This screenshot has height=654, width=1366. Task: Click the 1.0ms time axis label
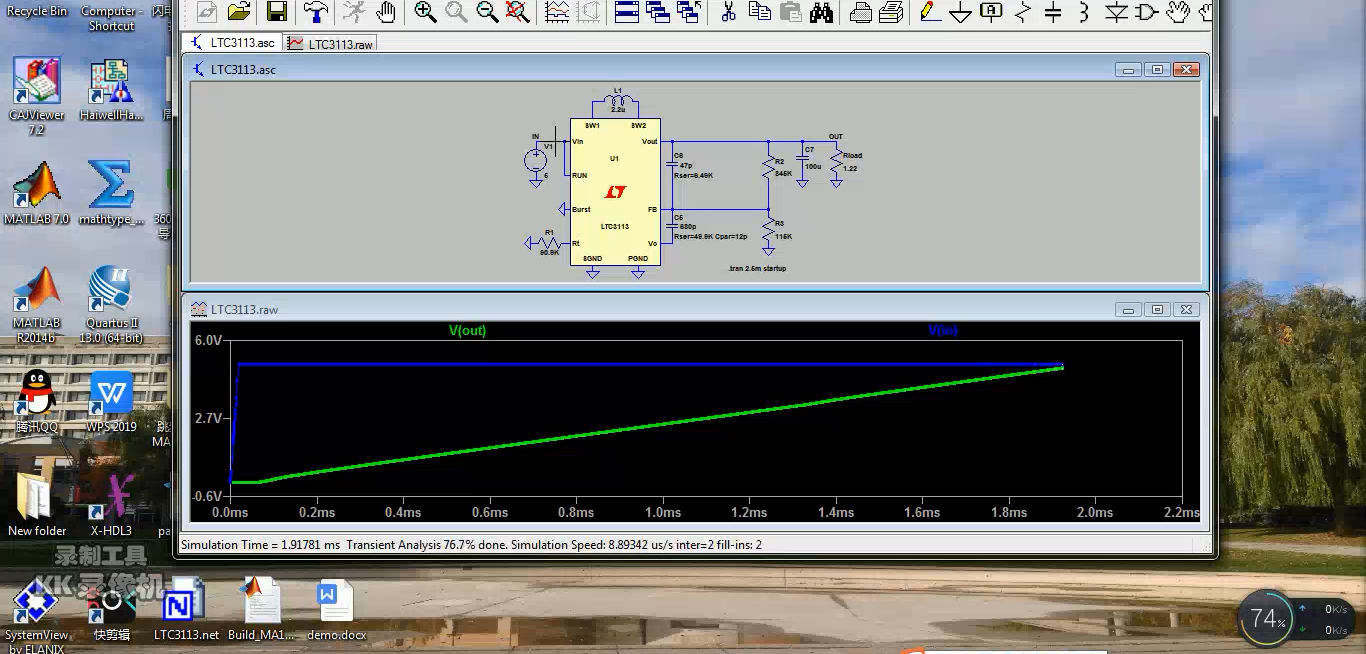pyautogui.click(x=662, y=512)
